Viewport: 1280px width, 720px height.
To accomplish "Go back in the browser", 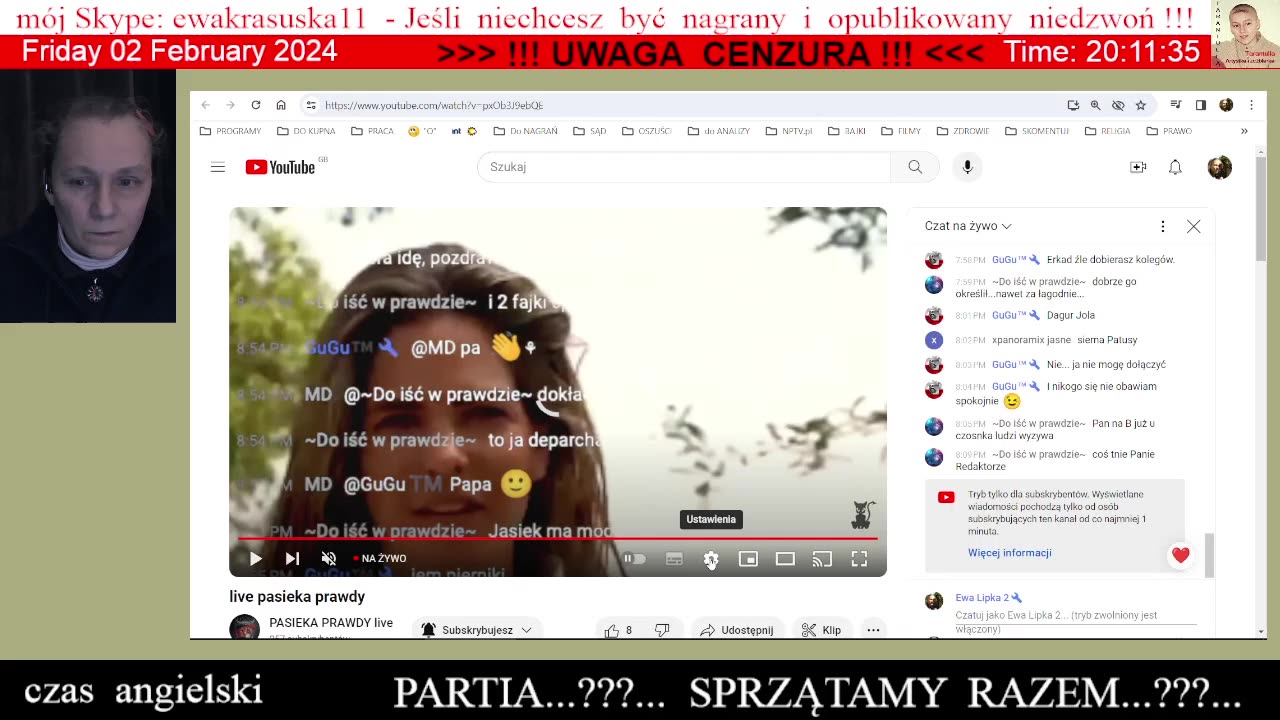I will click(205, 105).
